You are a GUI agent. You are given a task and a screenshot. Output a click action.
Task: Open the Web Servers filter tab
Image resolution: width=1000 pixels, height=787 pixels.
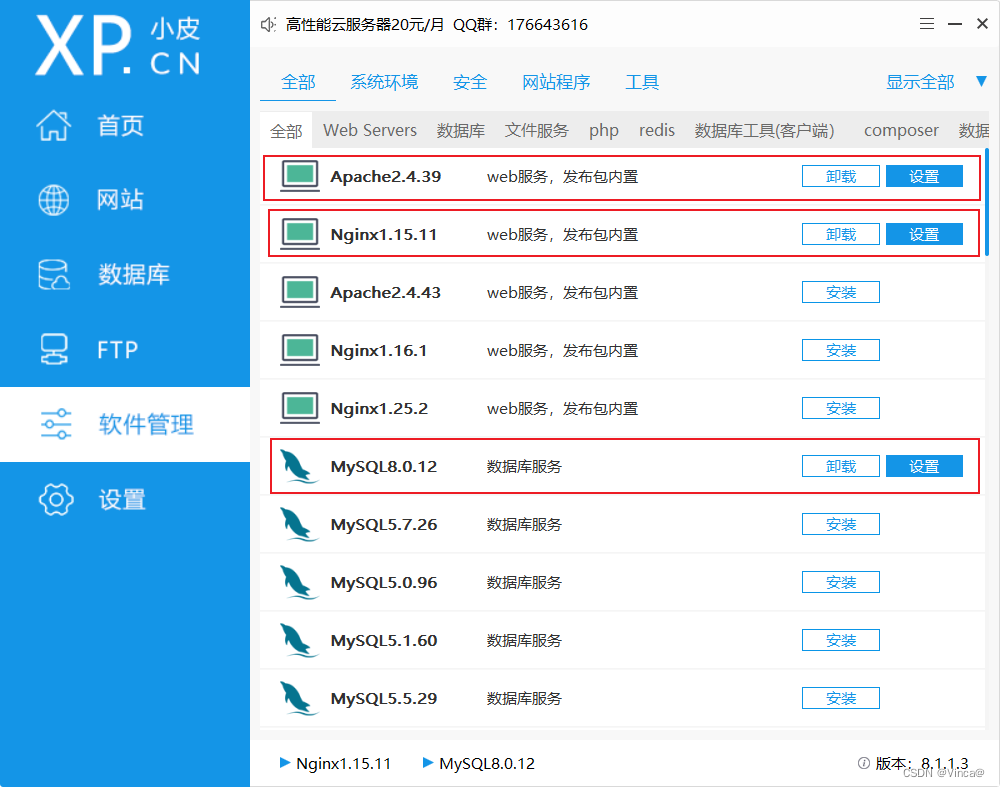coord(369,130)
